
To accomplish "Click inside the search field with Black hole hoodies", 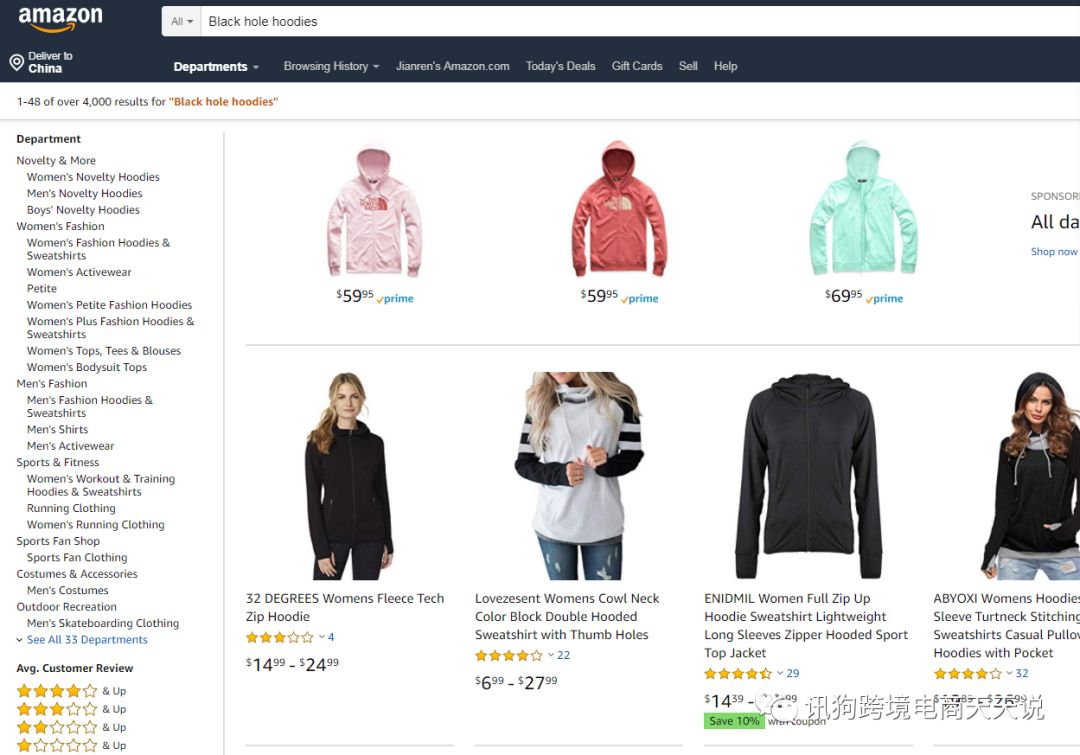I will [641, 21].
